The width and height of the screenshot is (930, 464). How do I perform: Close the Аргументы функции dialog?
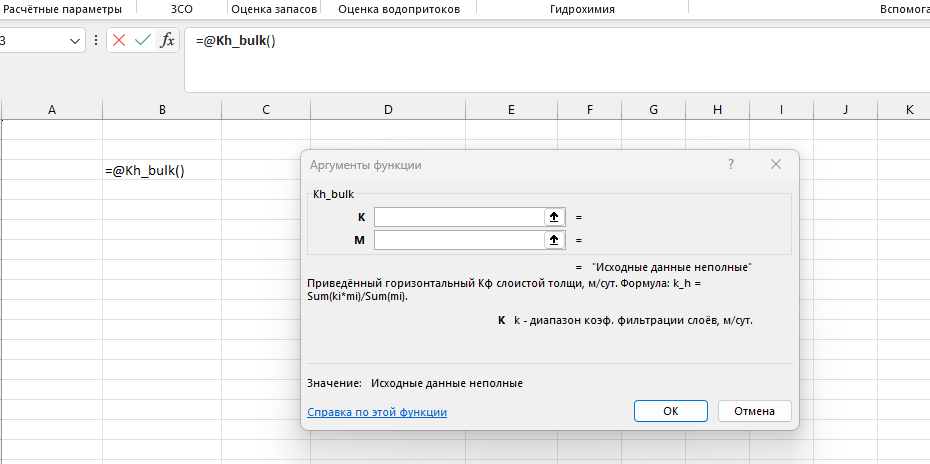coord(775,164)
